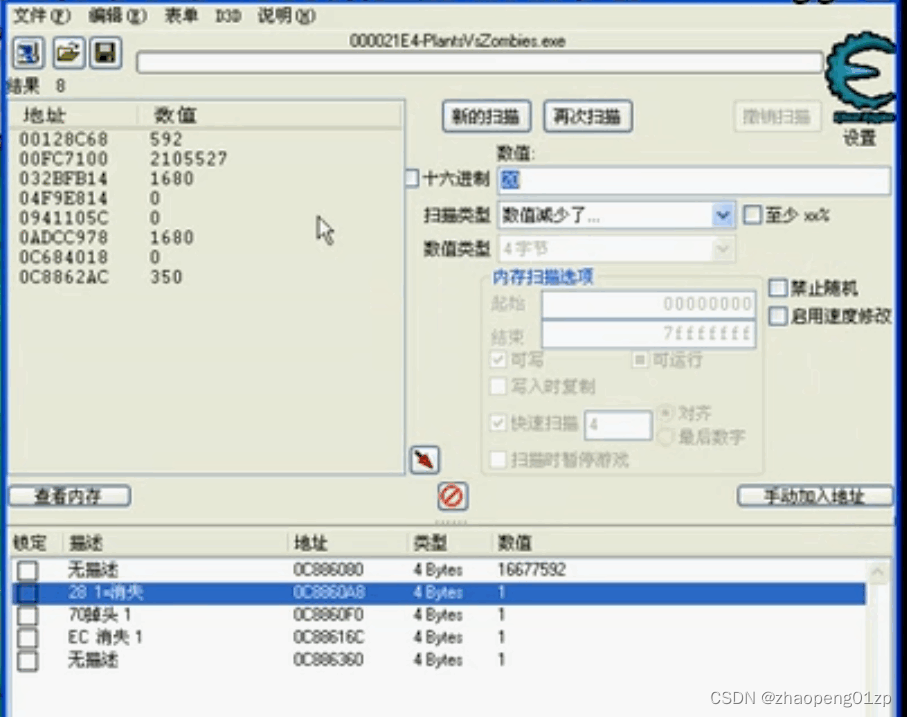Check the 禁止随机 option

pyautogui.click(x=778, y=287)
